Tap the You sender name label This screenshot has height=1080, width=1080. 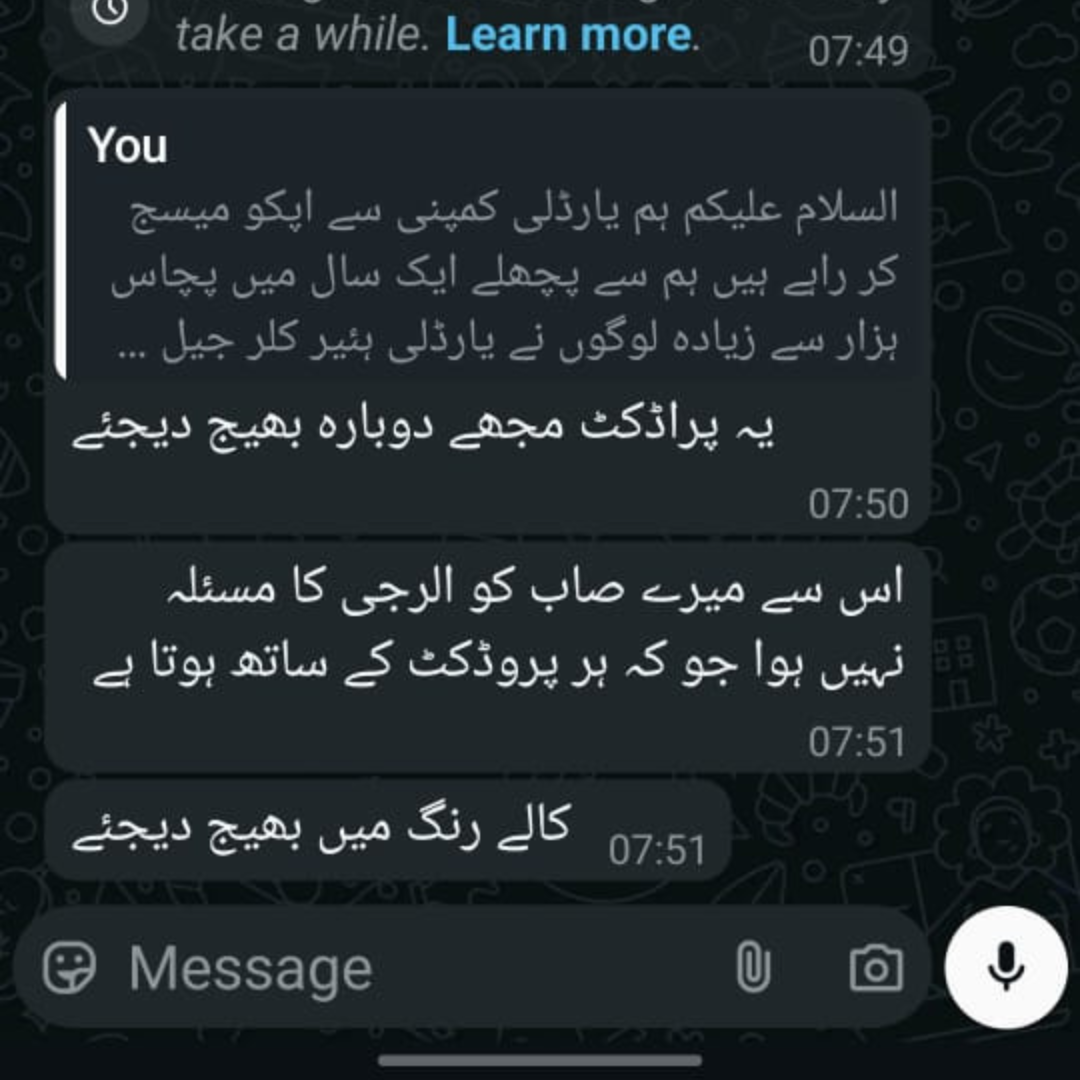(127, 146)
